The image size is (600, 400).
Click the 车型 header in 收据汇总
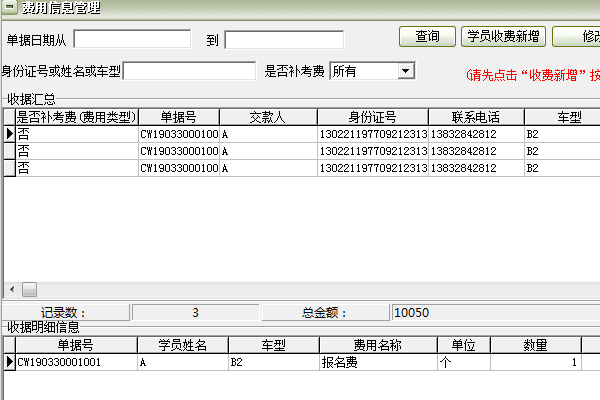pyautogui.click(x=562, y=117)
